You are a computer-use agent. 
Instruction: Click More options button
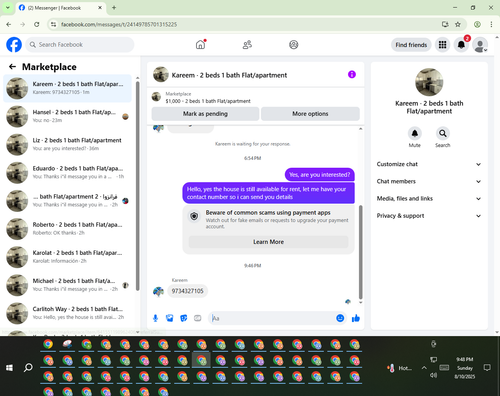point(310,114)
